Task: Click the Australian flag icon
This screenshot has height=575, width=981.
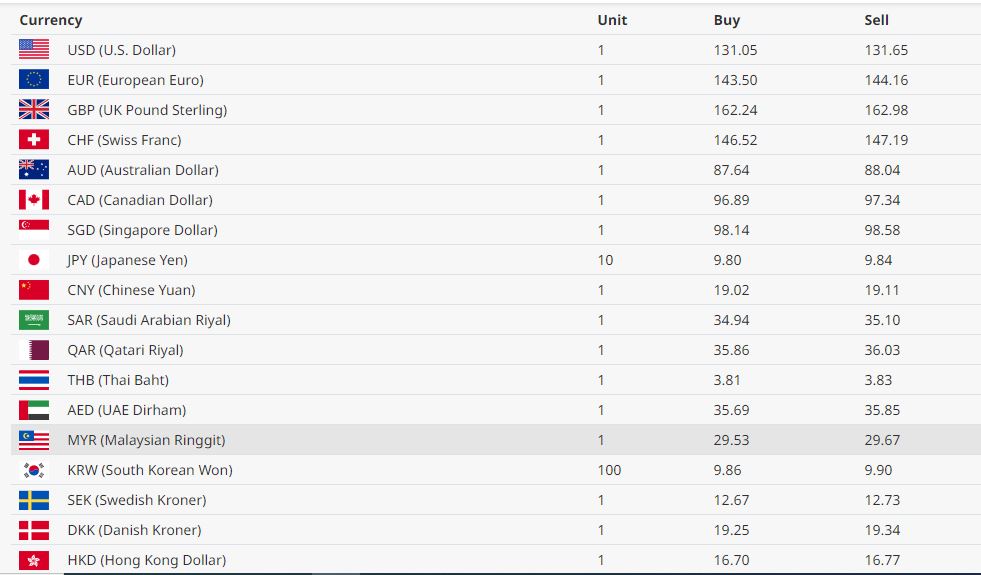Action: [33, 170]
